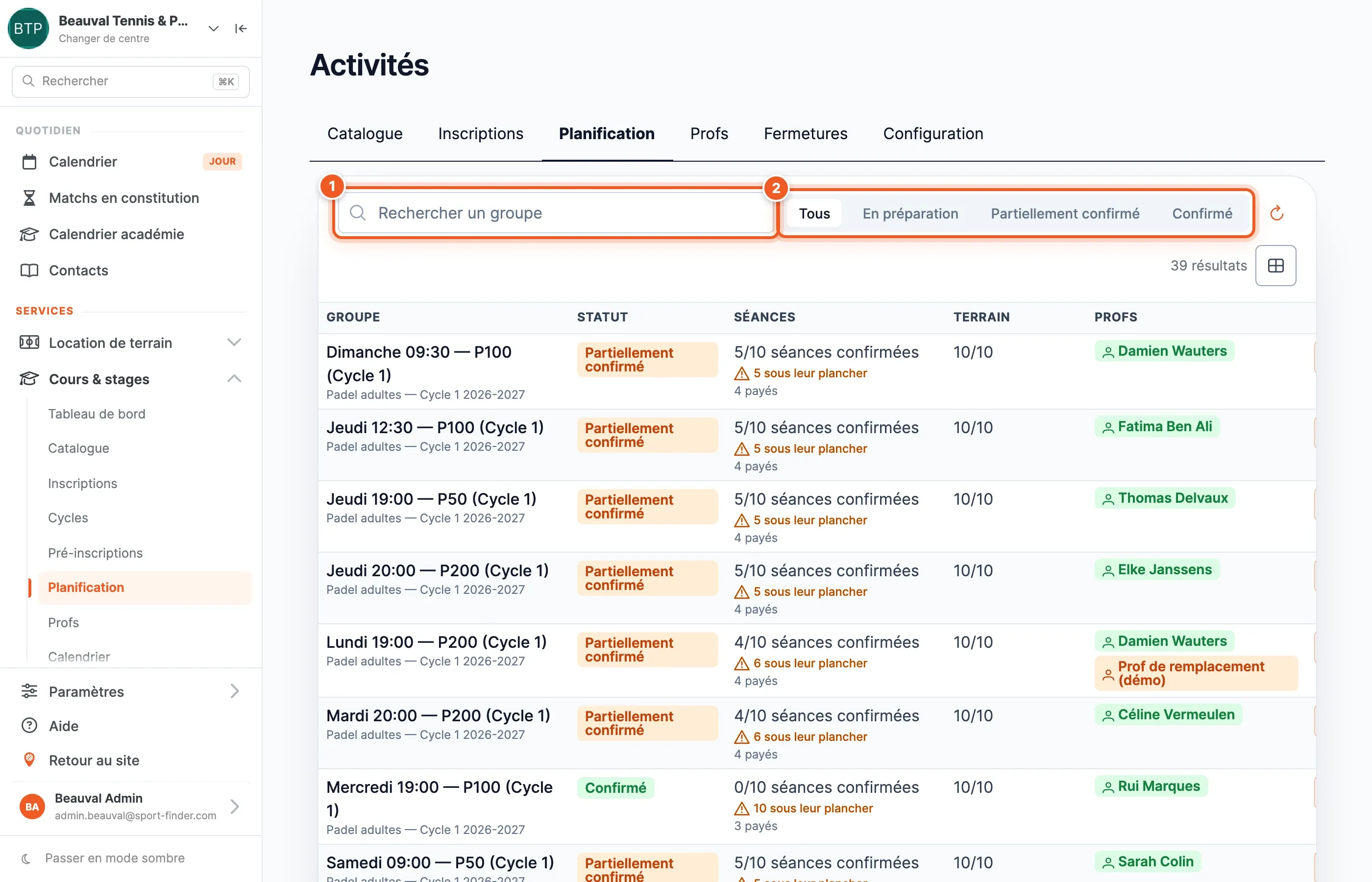Click Confirmé status badge for Mercredi 19:00
The width and height of the screenshot is (1372, 882).
(x=615, y=787)
